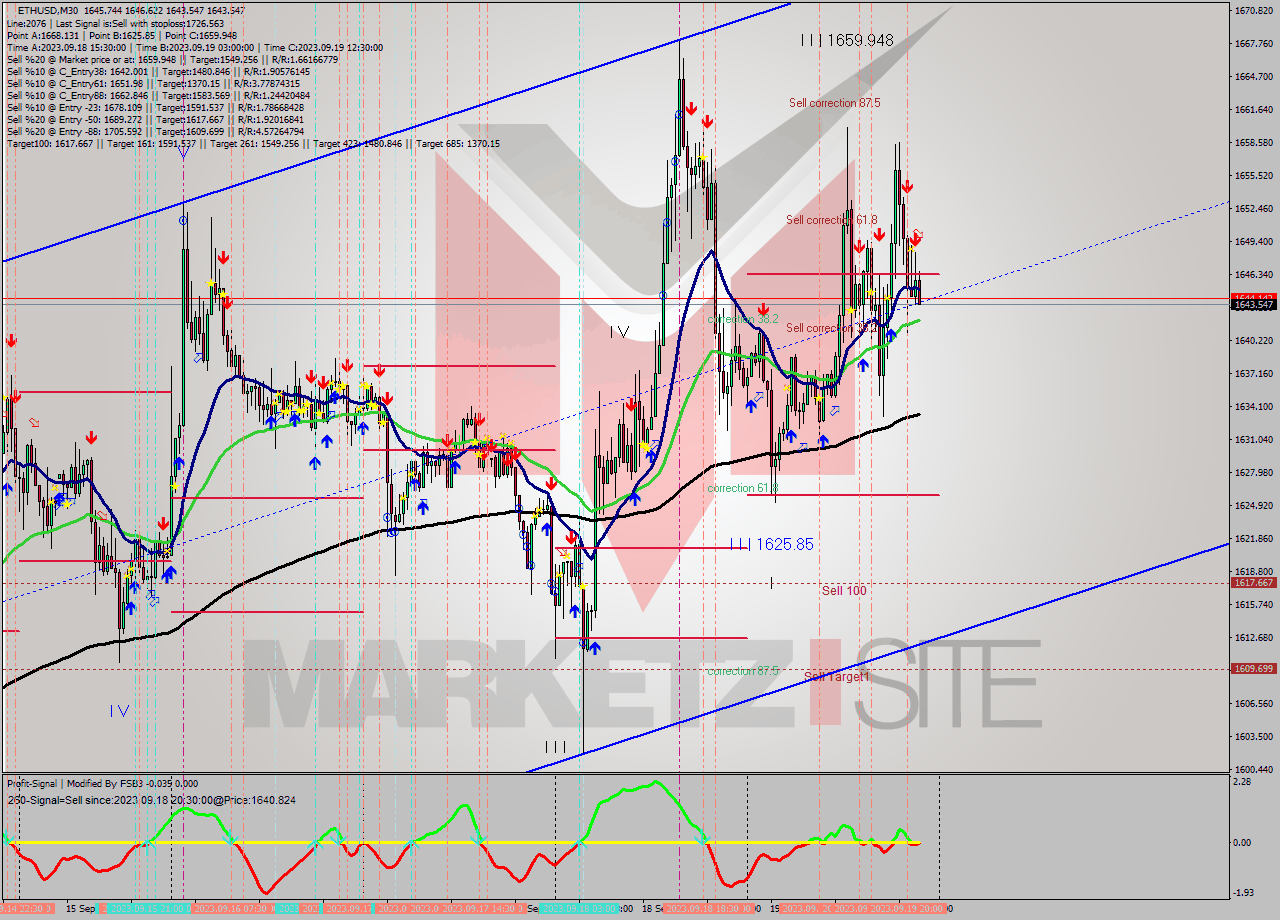Click the 1659.948 wave label
This screenshot has width=1280, height=920.
pyautogui.click(x=846, y=40)
